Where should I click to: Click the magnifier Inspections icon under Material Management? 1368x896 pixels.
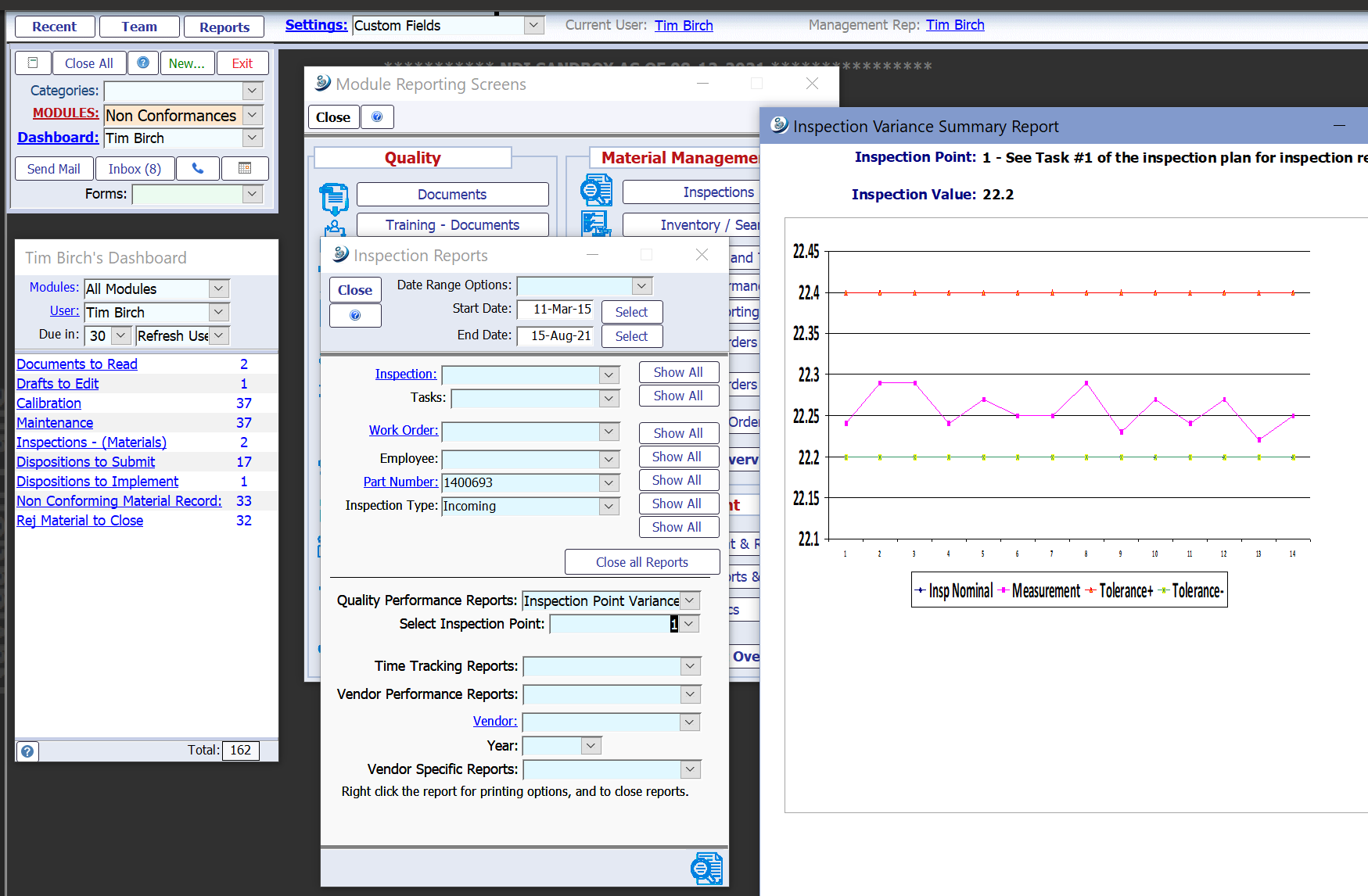pos(597,190)
